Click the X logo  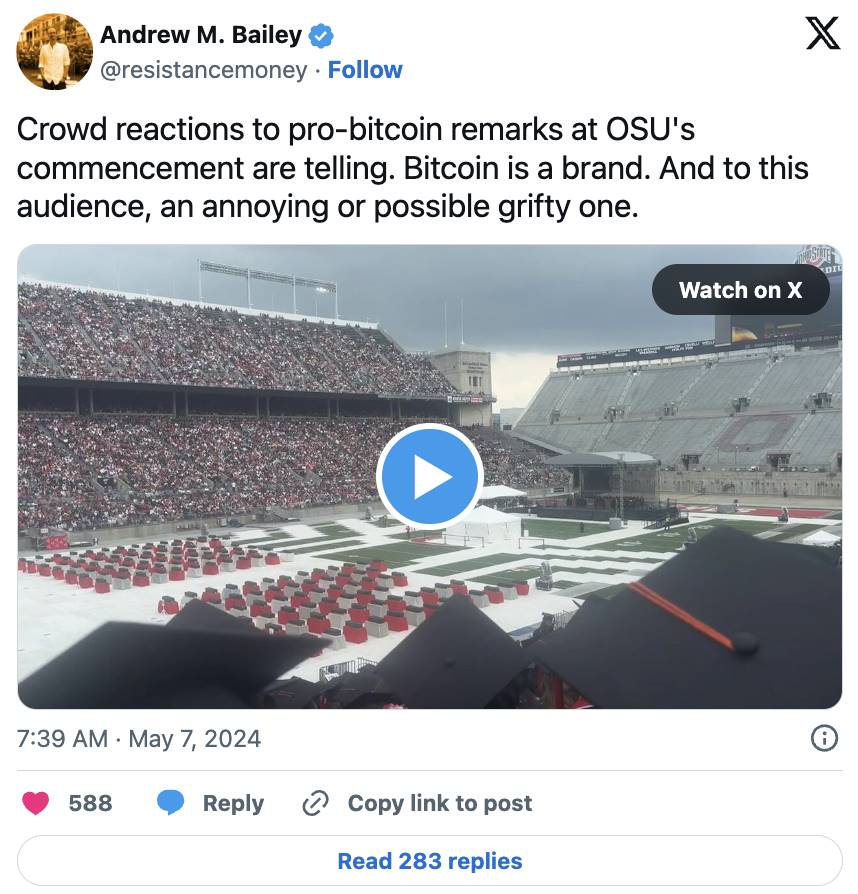tap(822, 36)
